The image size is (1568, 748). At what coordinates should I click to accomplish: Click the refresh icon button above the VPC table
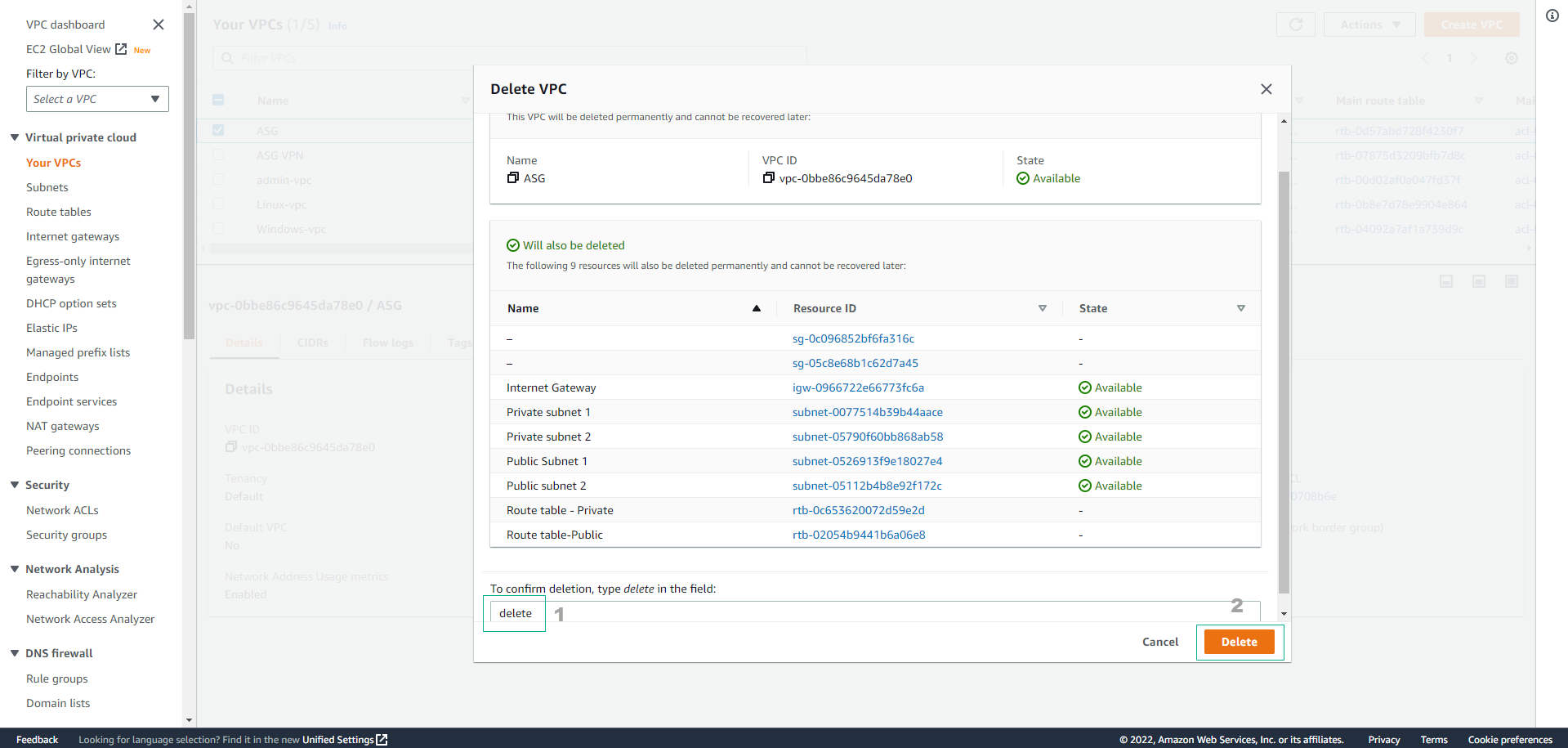[x=1296, y=25]
